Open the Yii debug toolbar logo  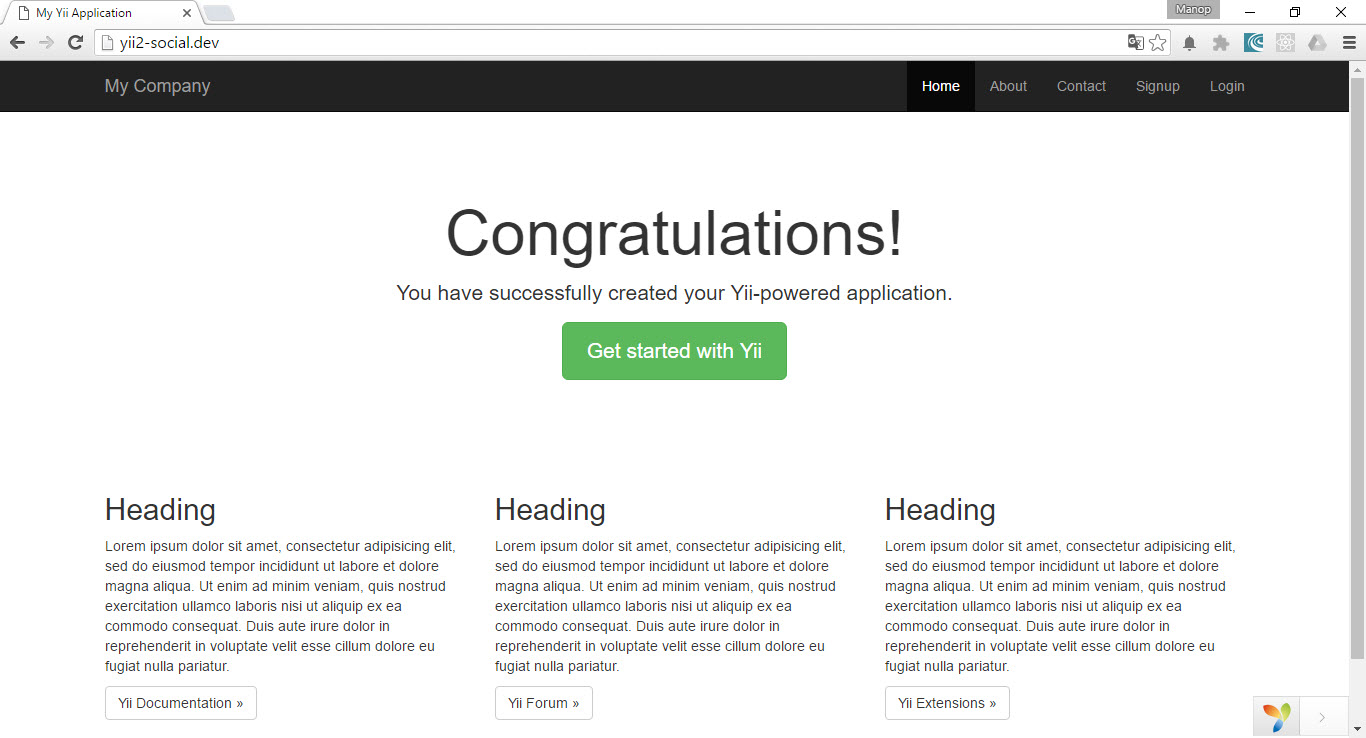[x=1276, y=717]
